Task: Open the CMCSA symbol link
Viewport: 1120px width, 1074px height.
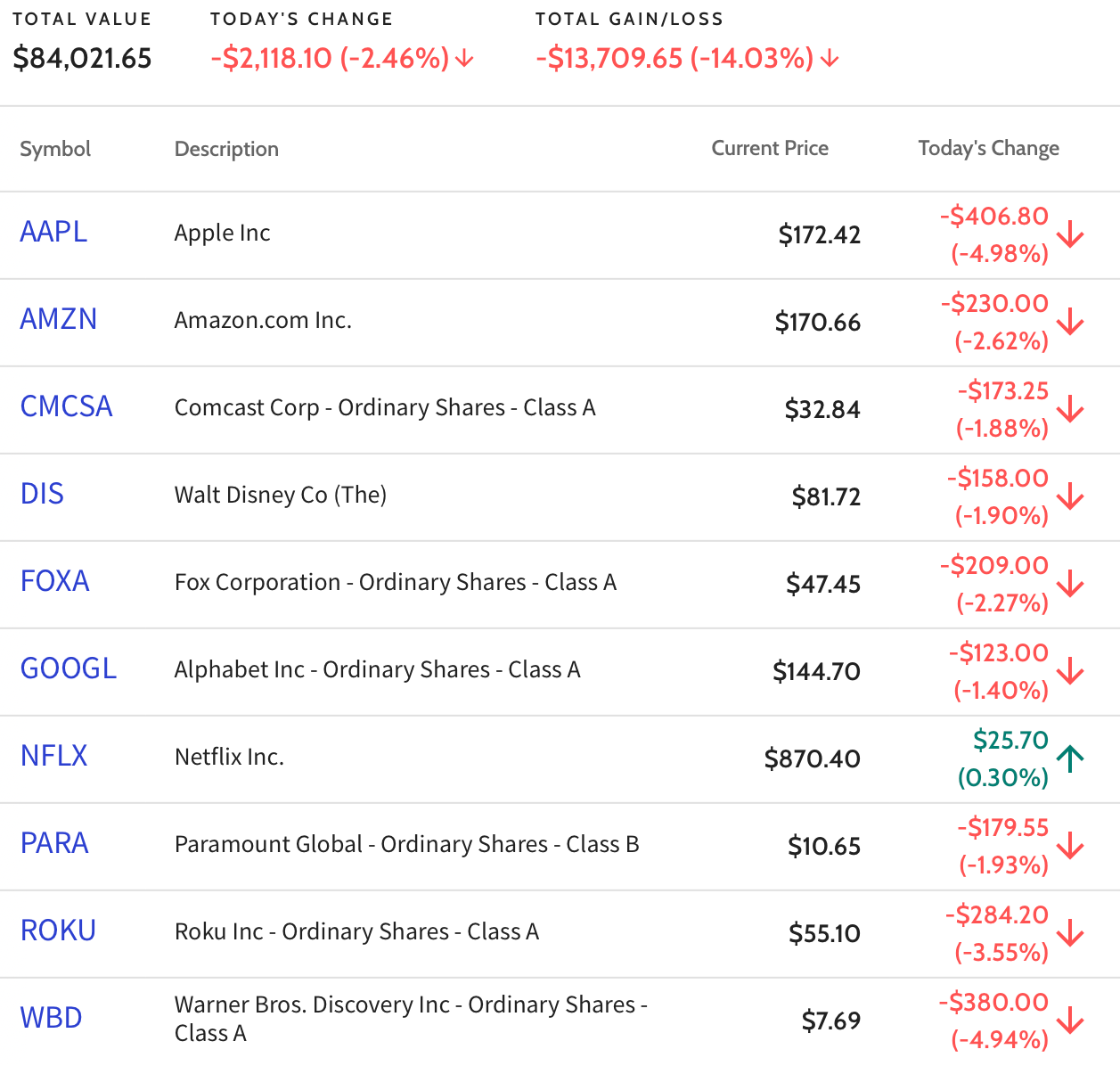Action: click(x=67, y=406)
